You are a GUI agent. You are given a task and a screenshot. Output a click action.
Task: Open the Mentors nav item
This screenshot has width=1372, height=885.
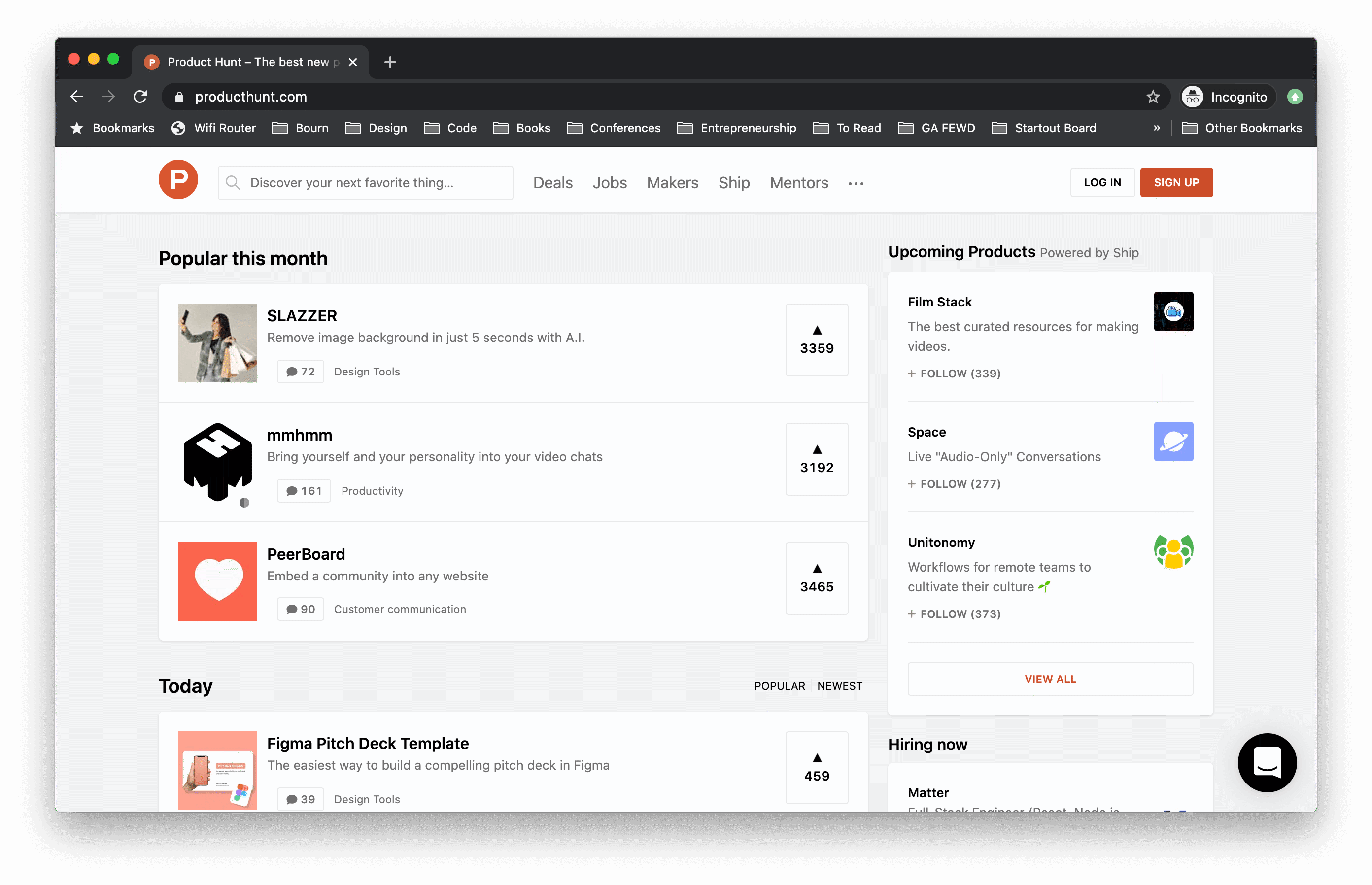pos(799,183)
